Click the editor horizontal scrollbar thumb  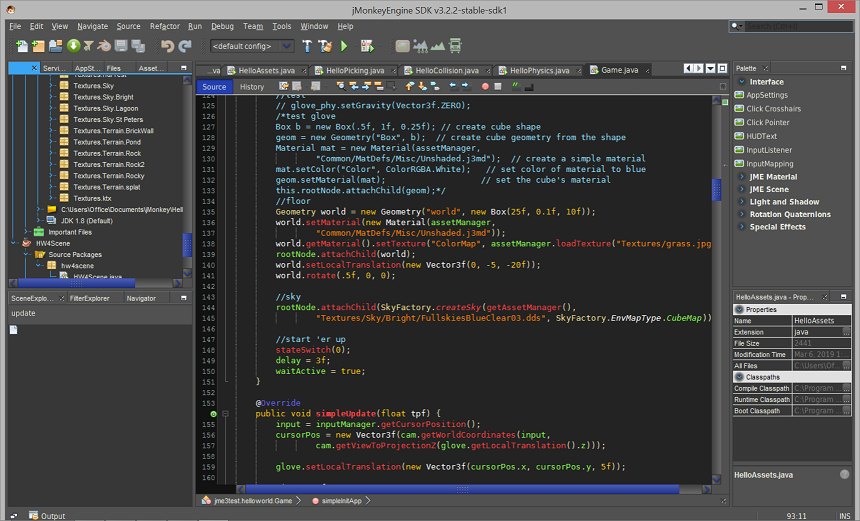462,489
